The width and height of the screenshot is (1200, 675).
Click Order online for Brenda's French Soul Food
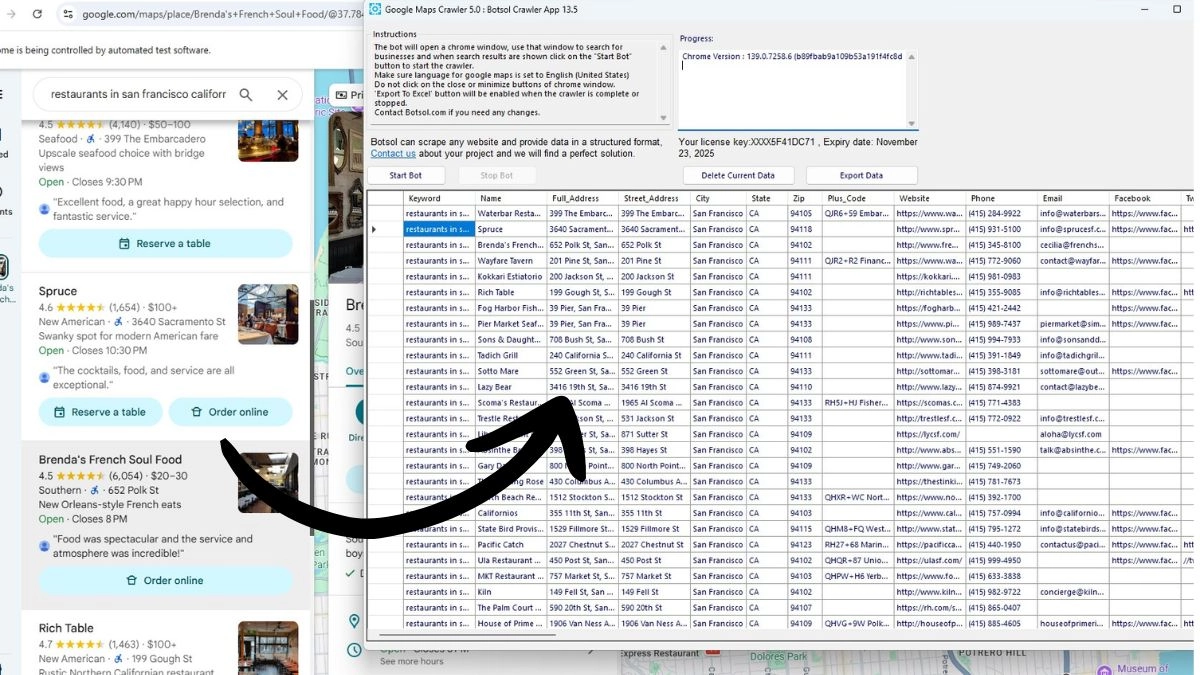coord(166,580)
